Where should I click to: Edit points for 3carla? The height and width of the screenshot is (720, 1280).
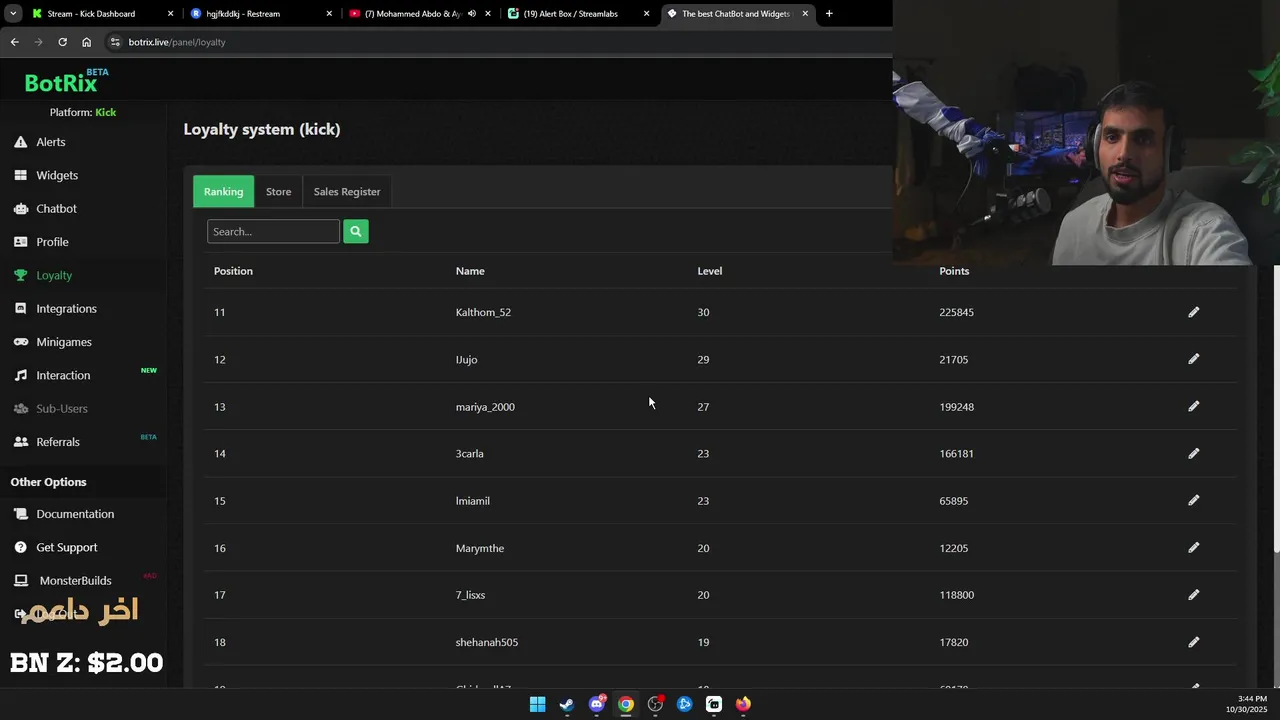point(1193,453)
